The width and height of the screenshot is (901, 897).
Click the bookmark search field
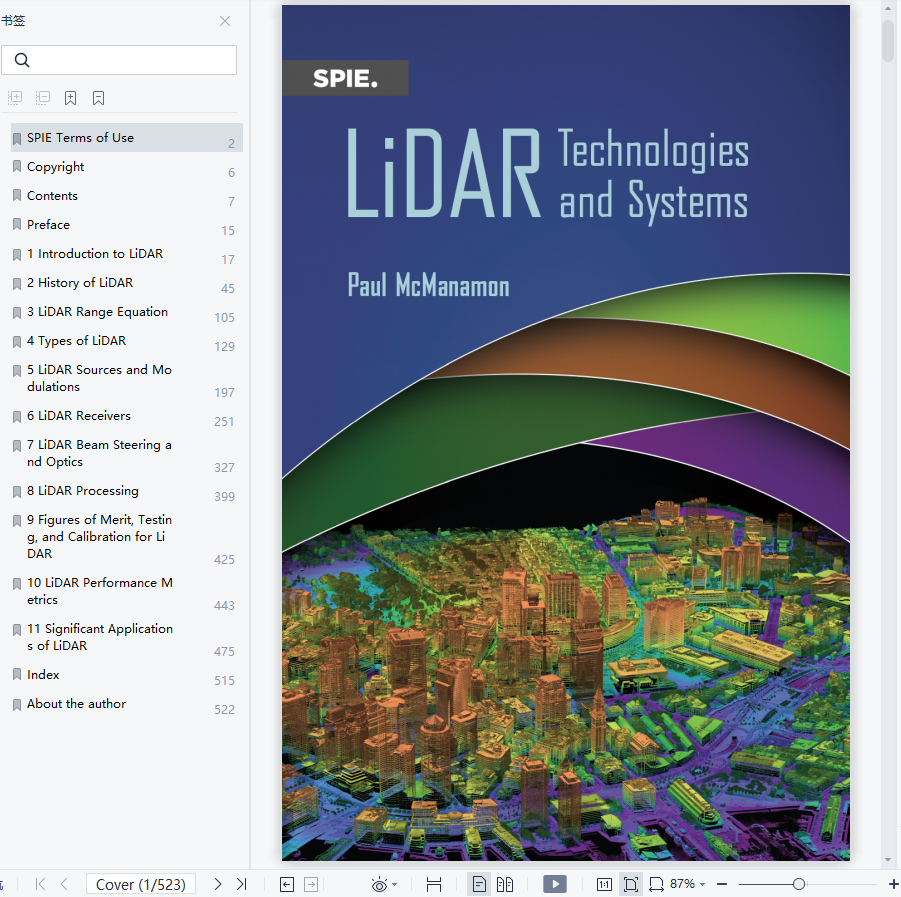click(119, 60)
